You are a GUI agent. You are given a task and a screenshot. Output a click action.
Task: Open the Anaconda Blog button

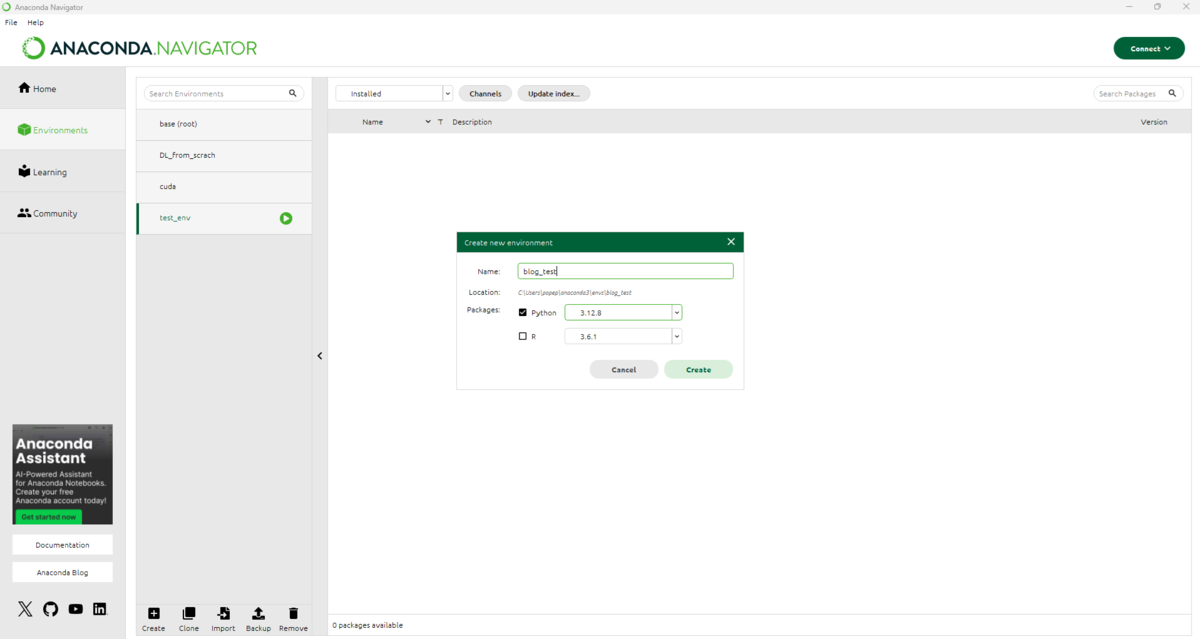[62, 572]
